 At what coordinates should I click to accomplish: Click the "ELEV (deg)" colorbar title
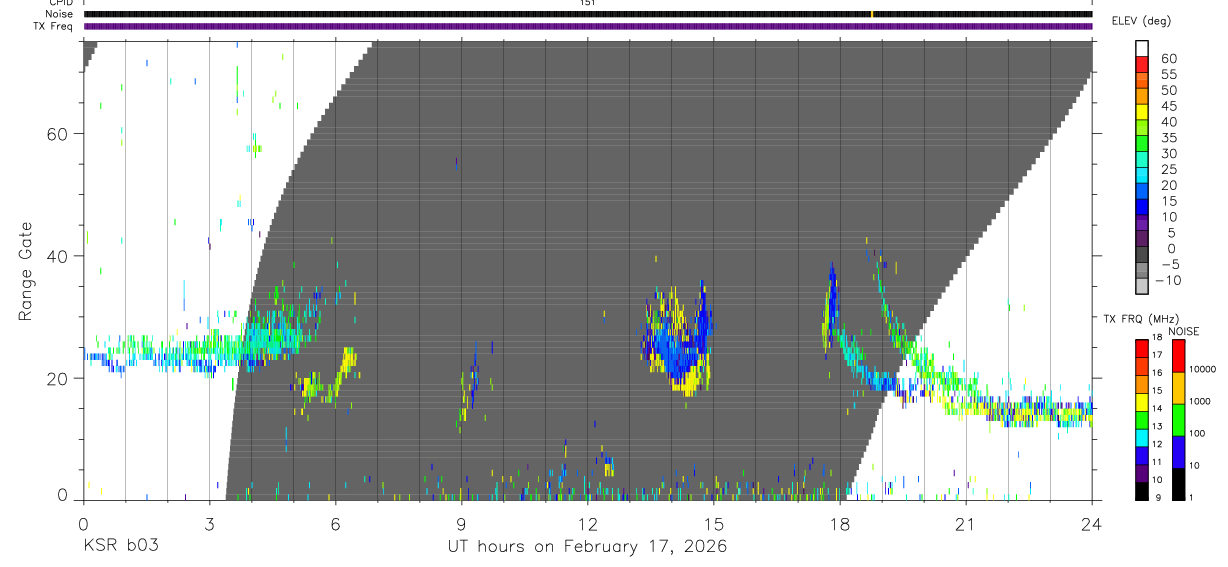[1141, 21]
